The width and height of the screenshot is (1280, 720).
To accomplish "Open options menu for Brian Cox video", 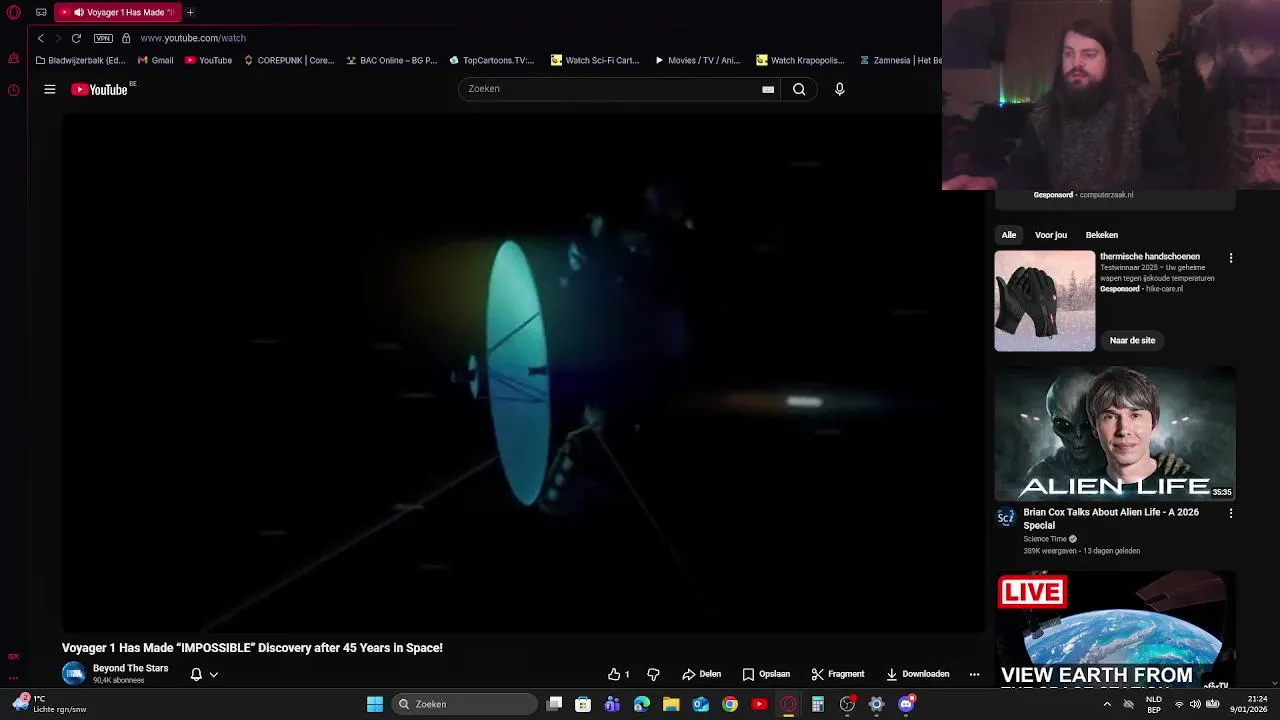I will [x=1231, y=513].
